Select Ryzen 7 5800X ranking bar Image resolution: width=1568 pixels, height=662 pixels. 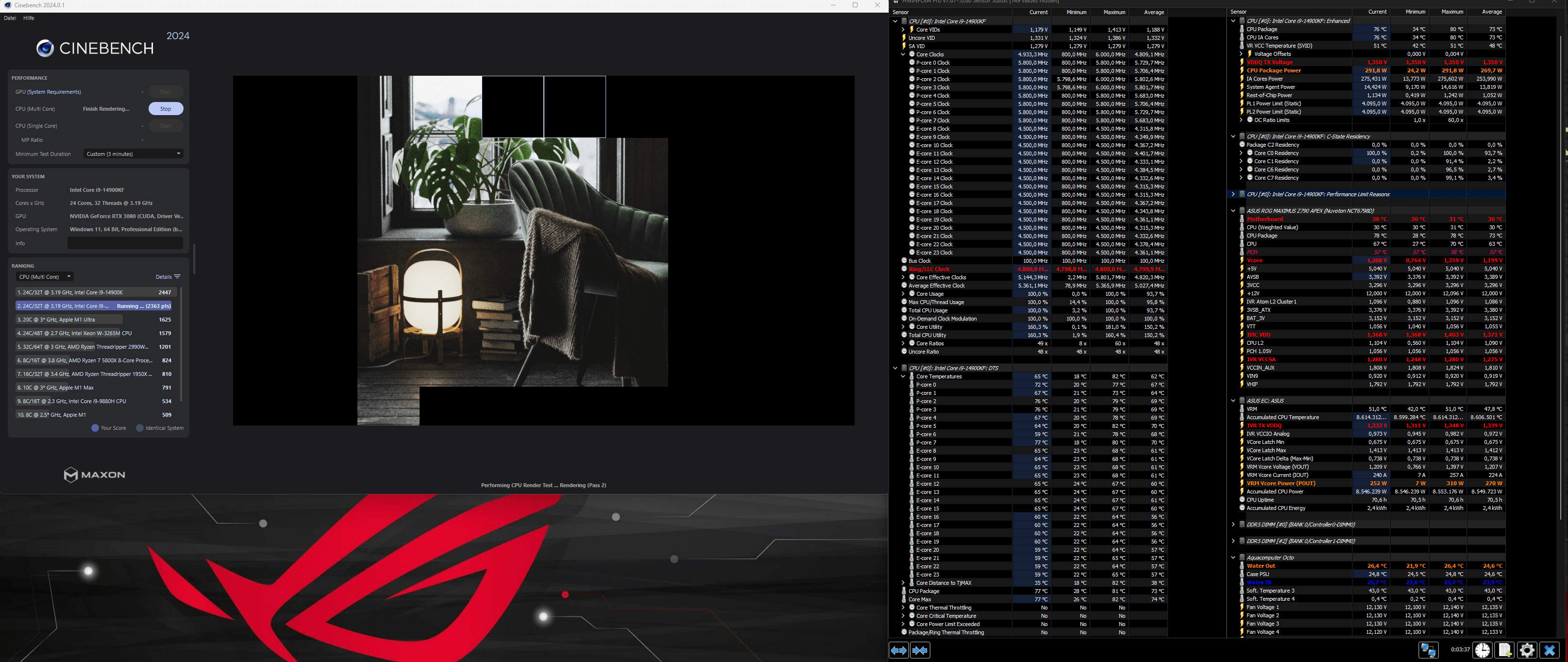click(x=94, y=360)
